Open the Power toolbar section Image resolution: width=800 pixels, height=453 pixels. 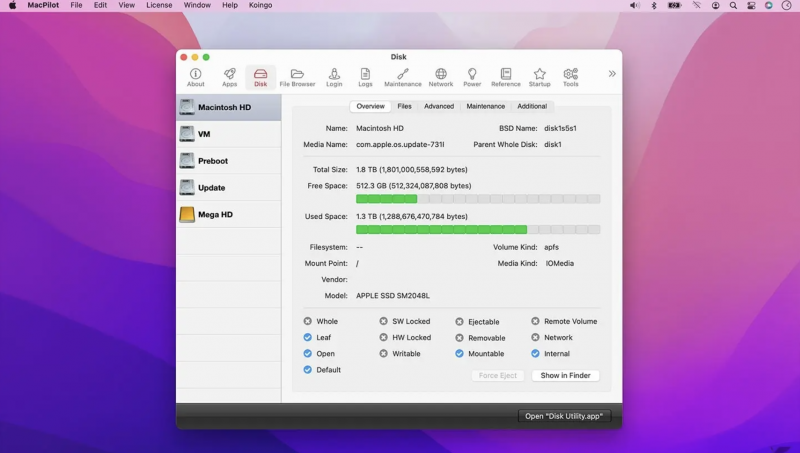click(472, 78)
